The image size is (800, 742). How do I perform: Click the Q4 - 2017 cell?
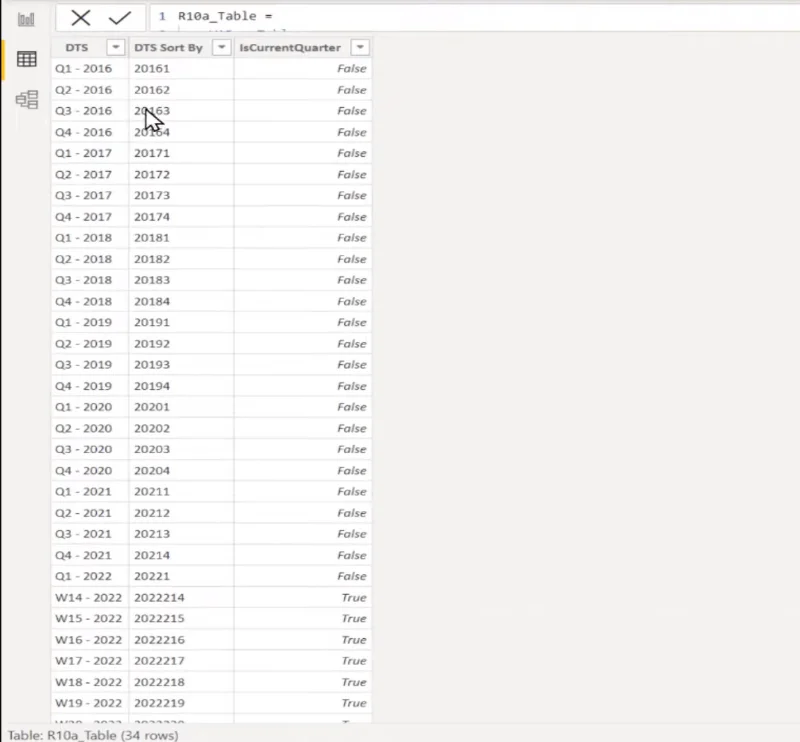(x=90, y=217)
